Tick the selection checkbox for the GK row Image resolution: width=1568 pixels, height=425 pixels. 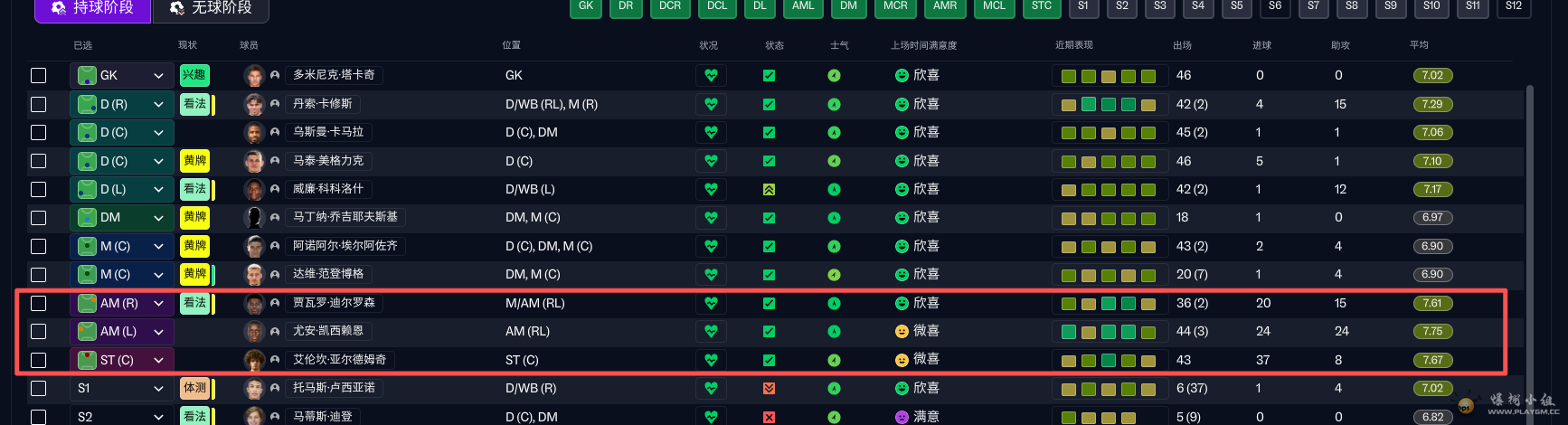coord(39,76)
